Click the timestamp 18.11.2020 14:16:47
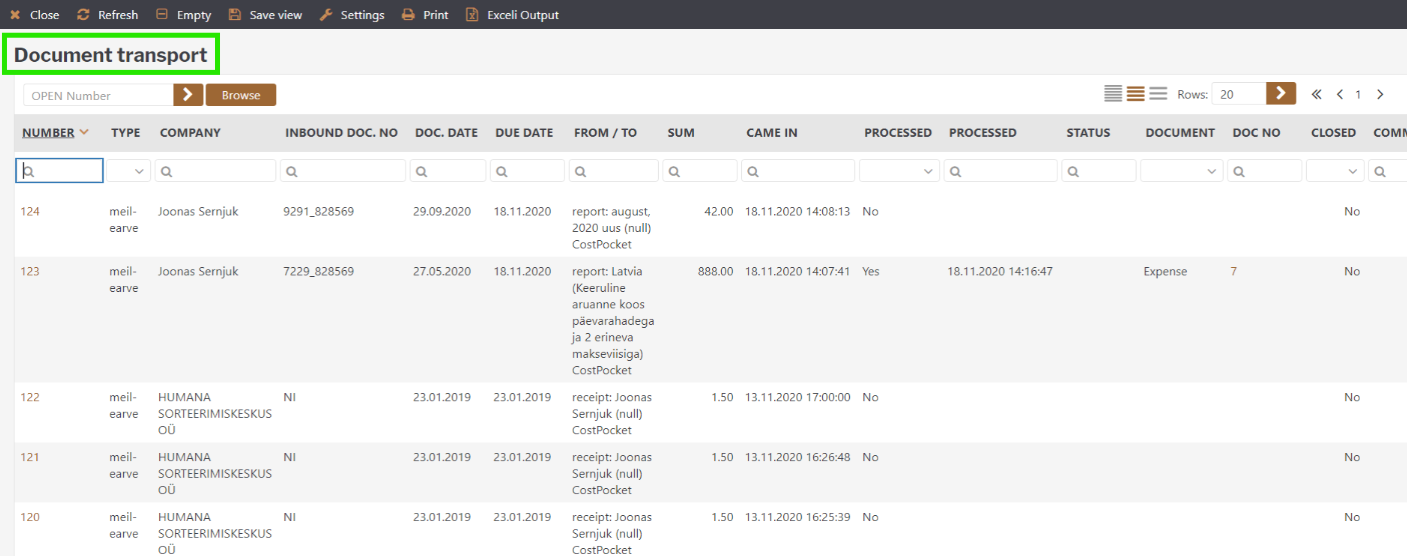This screenshot has height=556, width=1407. point(1000,271)
